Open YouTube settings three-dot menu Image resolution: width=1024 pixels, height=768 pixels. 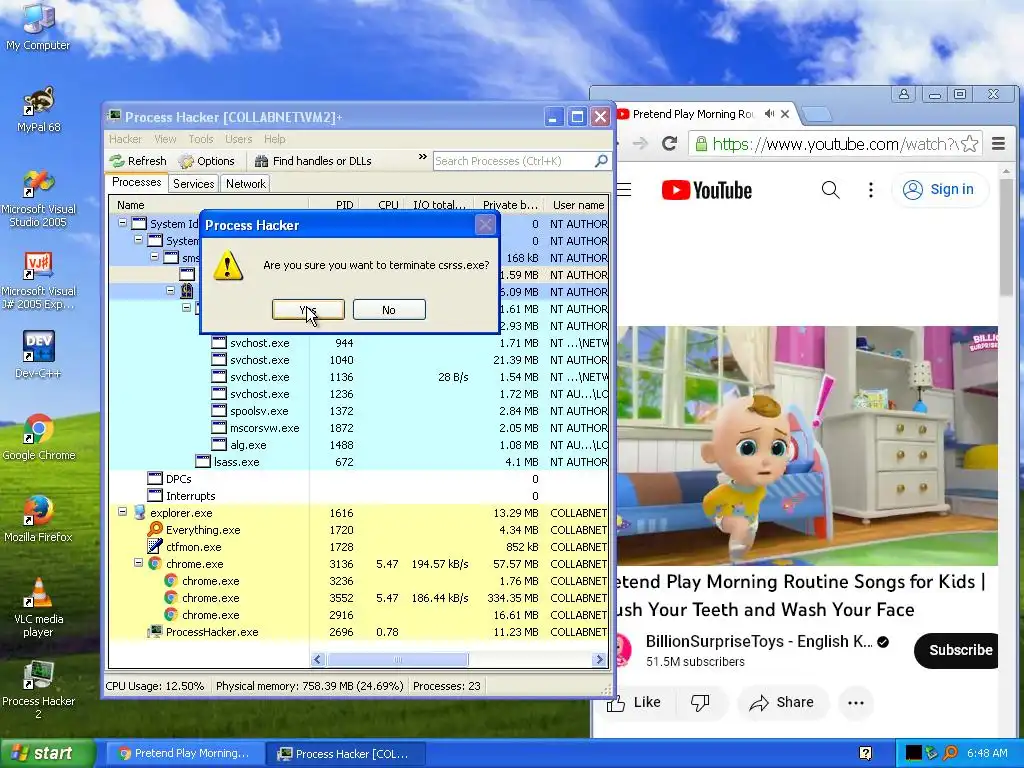pos(871,190)
